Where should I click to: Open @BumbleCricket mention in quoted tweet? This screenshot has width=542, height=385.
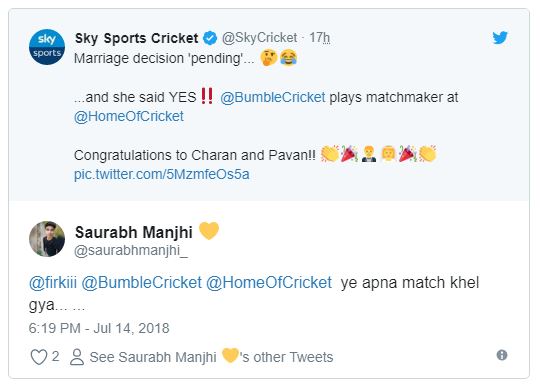pyautogui.click(x=272, y=97)
